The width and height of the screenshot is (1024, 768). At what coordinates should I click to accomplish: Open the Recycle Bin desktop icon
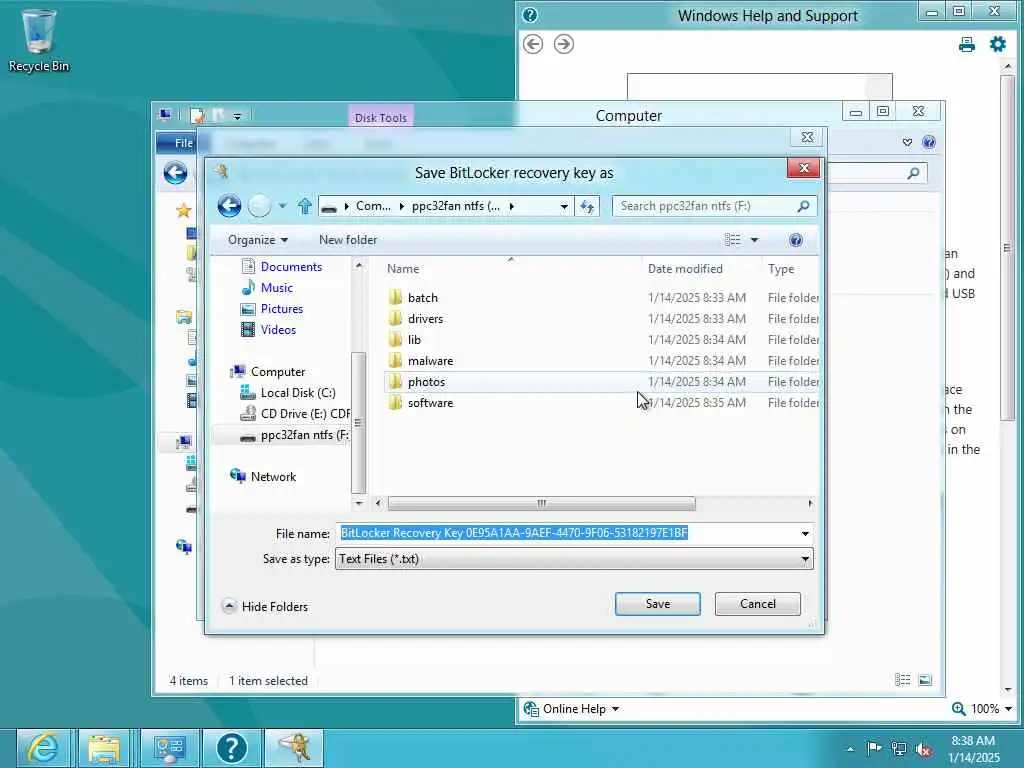pyautogui.click(x=39, y=40)
